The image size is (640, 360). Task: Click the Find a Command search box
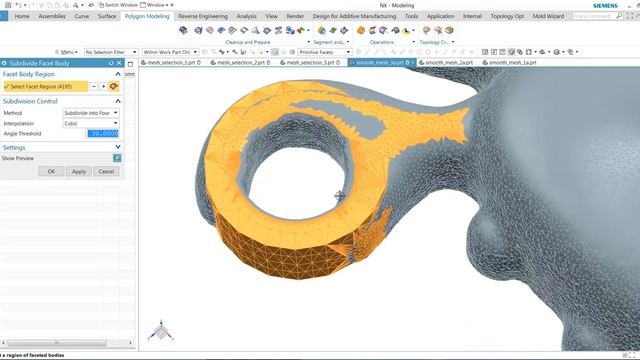click(x=597, y=16)
